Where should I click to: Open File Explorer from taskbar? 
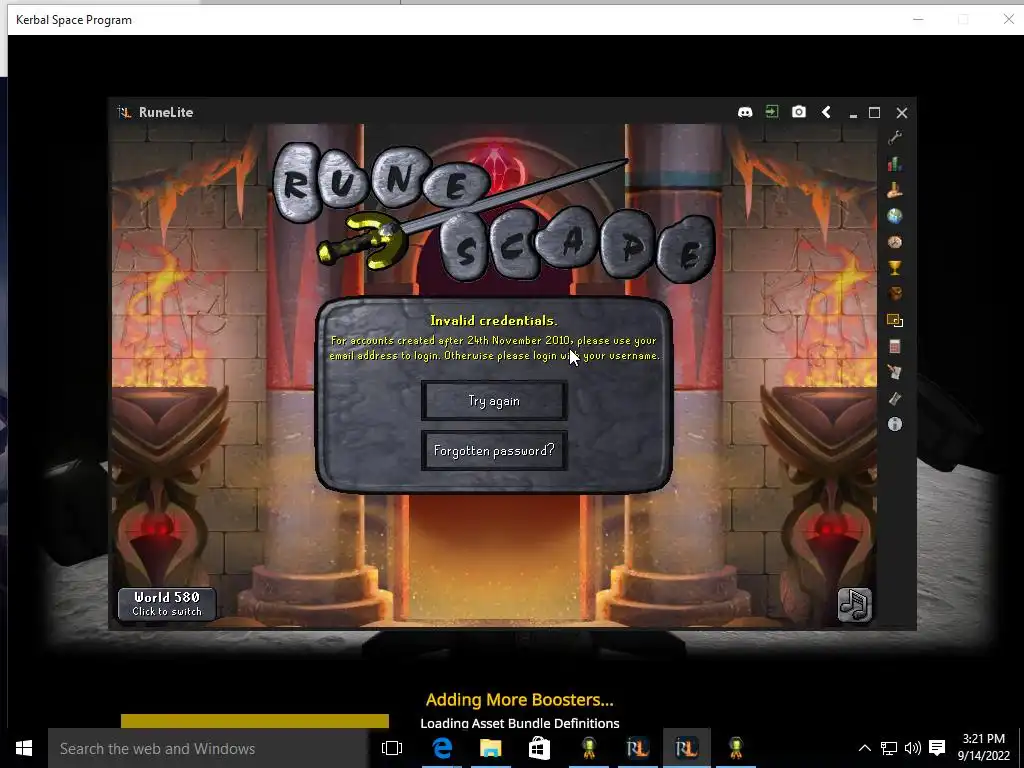pos(490,748)
